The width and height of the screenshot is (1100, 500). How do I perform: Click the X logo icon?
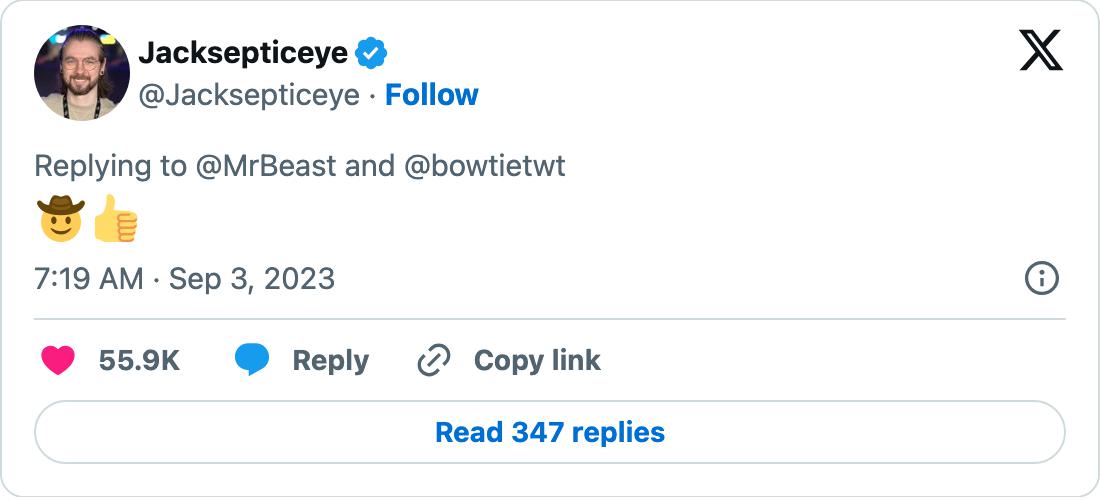click(x=1041, y=50)
